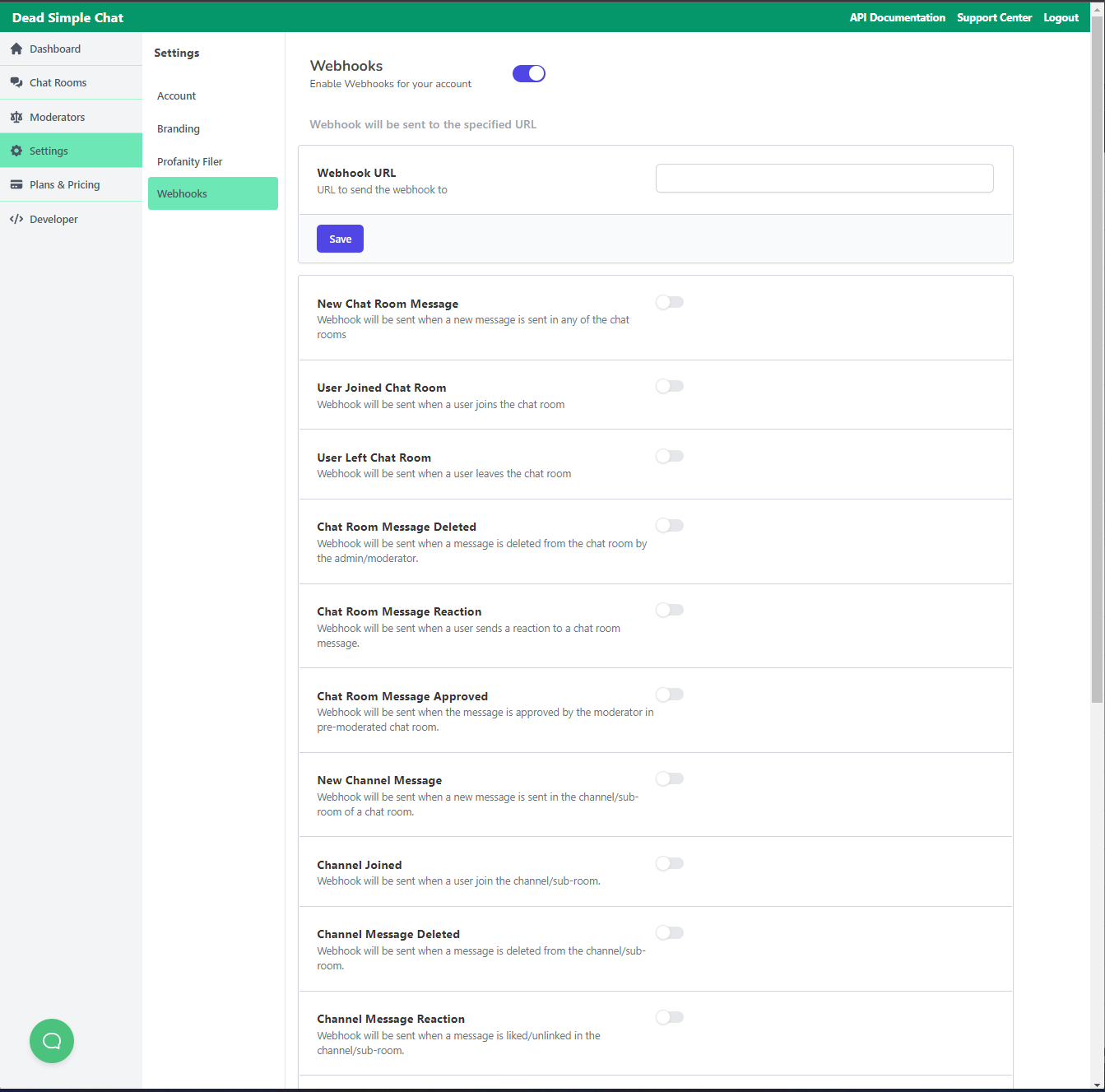Click the Plans & Pricing card icon
Image resolution: width=1105 pixels, height=1092 pixels.
click(16, 184)
